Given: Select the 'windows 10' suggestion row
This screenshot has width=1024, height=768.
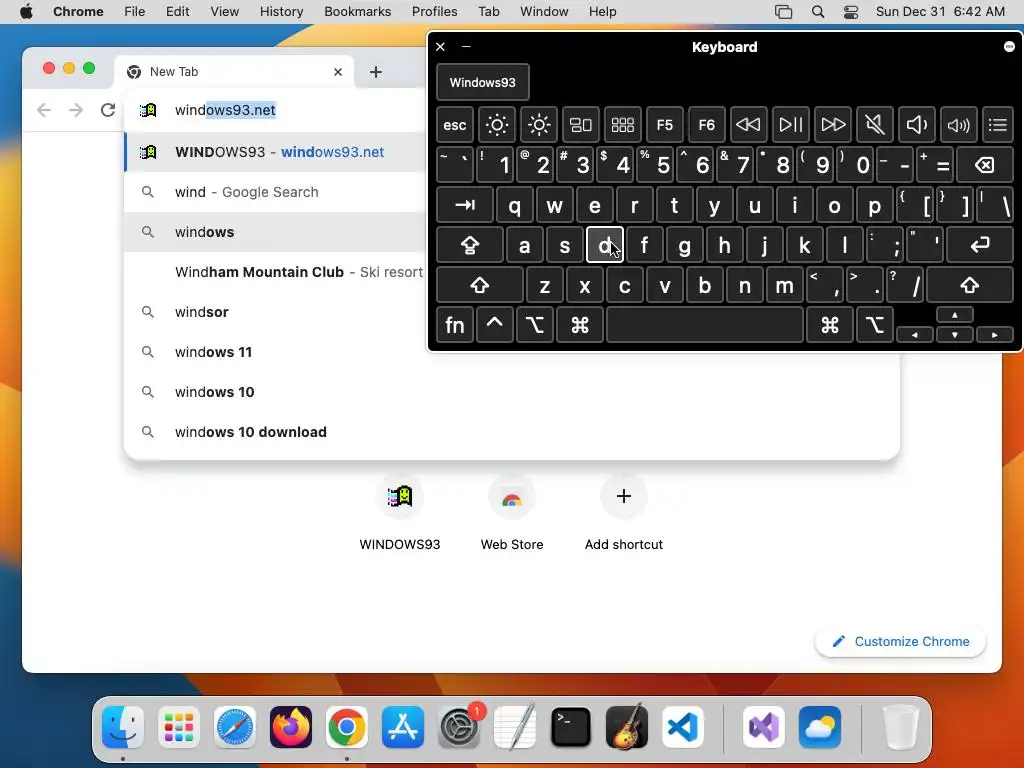Looking at the screenshot, I should tap(511, 392).
